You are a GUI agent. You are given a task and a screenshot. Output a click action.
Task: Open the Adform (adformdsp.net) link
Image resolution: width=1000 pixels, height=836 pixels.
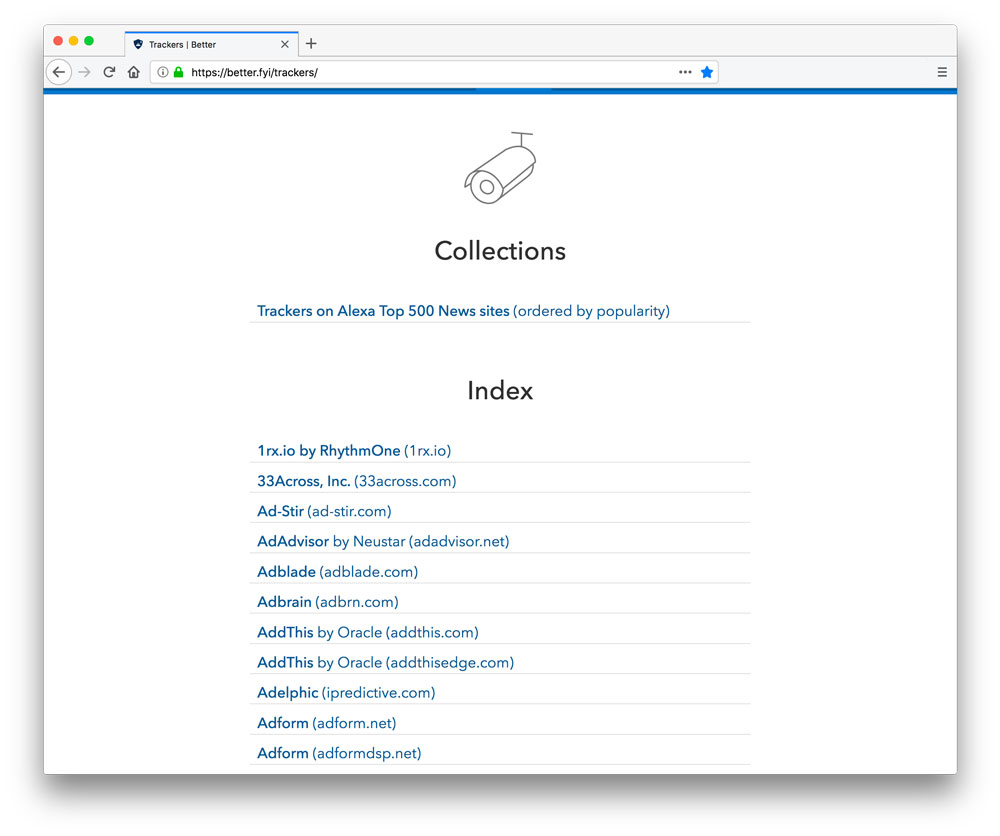click(339, 753)
